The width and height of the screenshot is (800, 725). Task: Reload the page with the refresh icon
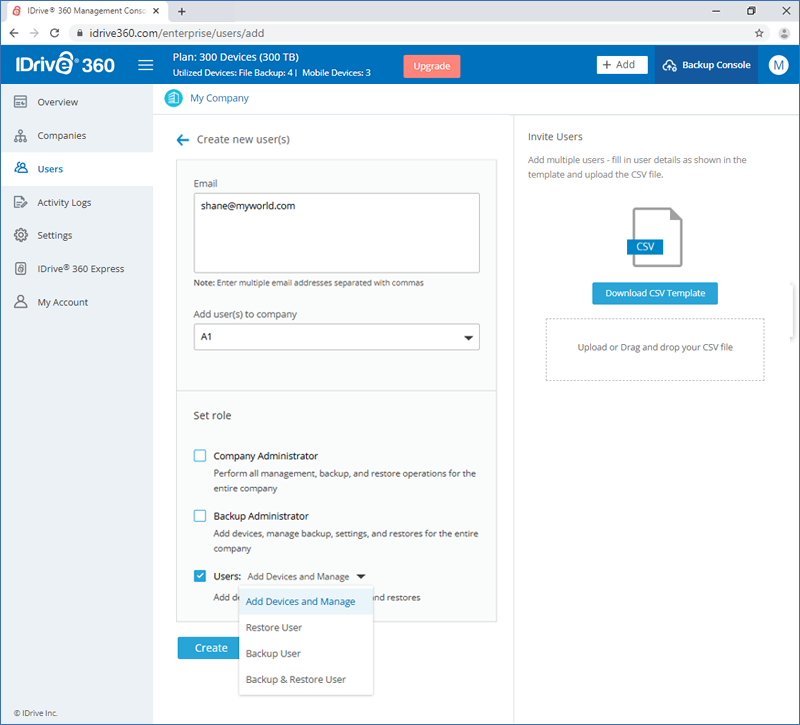(54, 33)
